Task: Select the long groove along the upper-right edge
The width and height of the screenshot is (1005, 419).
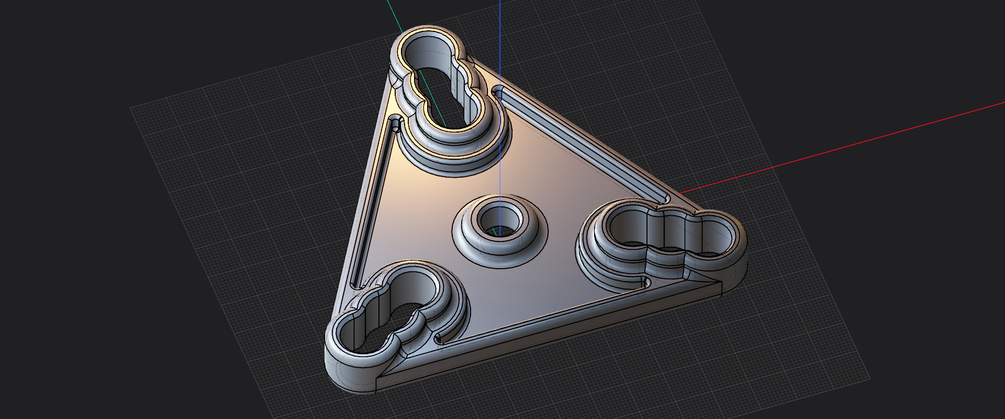Action: tap(582, 144)
